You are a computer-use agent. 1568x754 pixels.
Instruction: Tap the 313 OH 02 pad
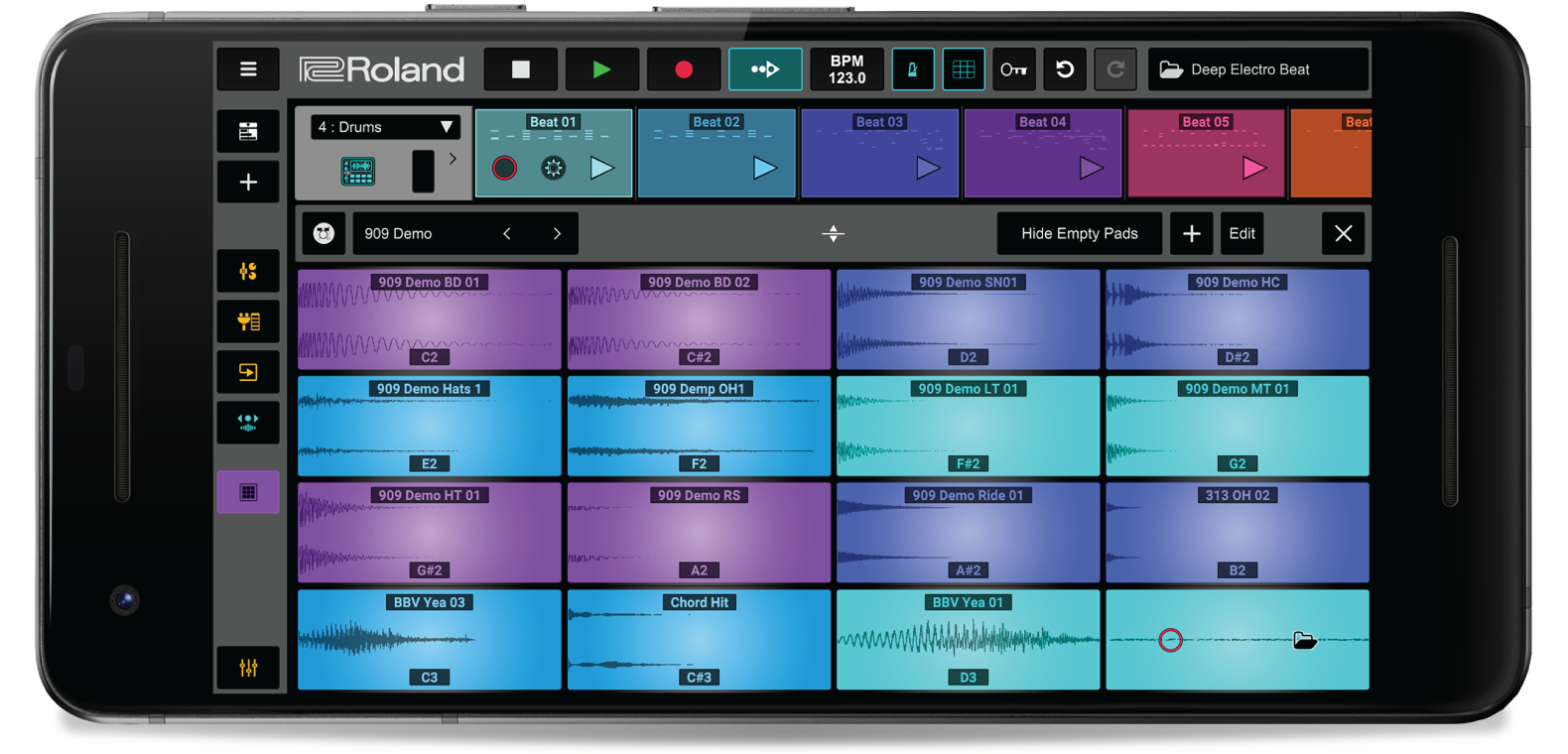(x=1238, y=533)
